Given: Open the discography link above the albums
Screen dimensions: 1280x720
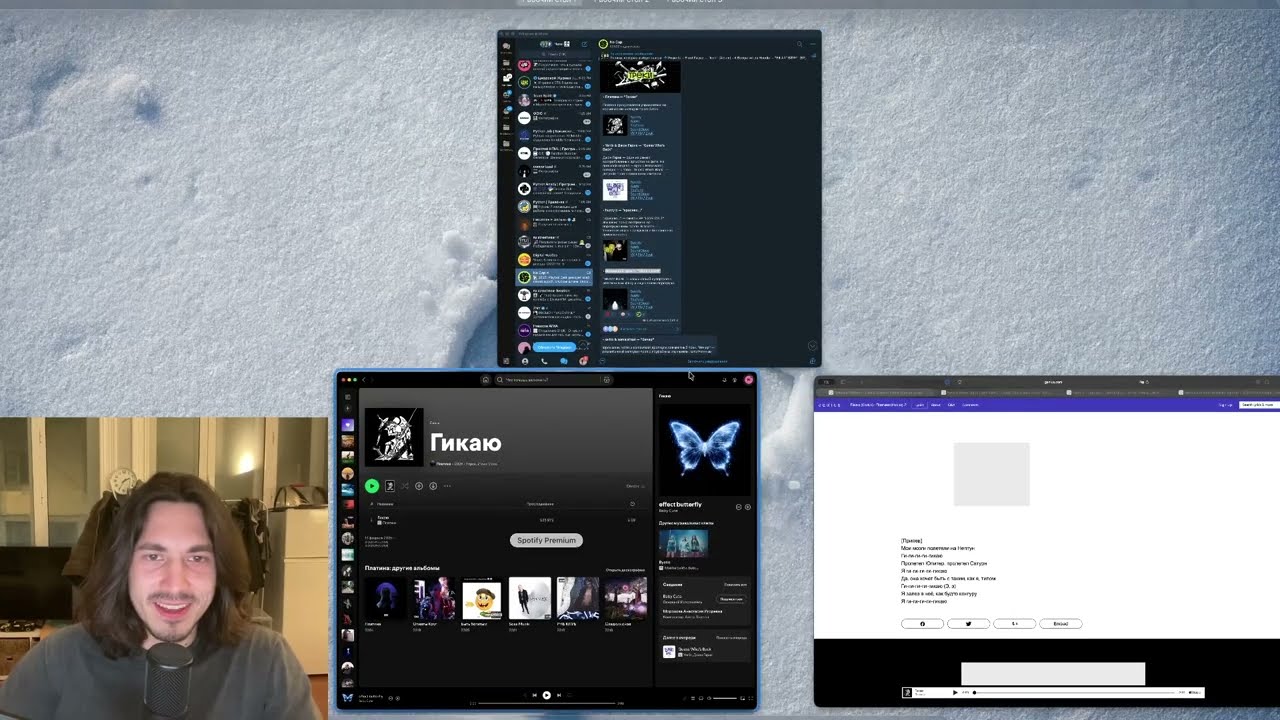Looking at the screenshot, I should pos(625,569).
